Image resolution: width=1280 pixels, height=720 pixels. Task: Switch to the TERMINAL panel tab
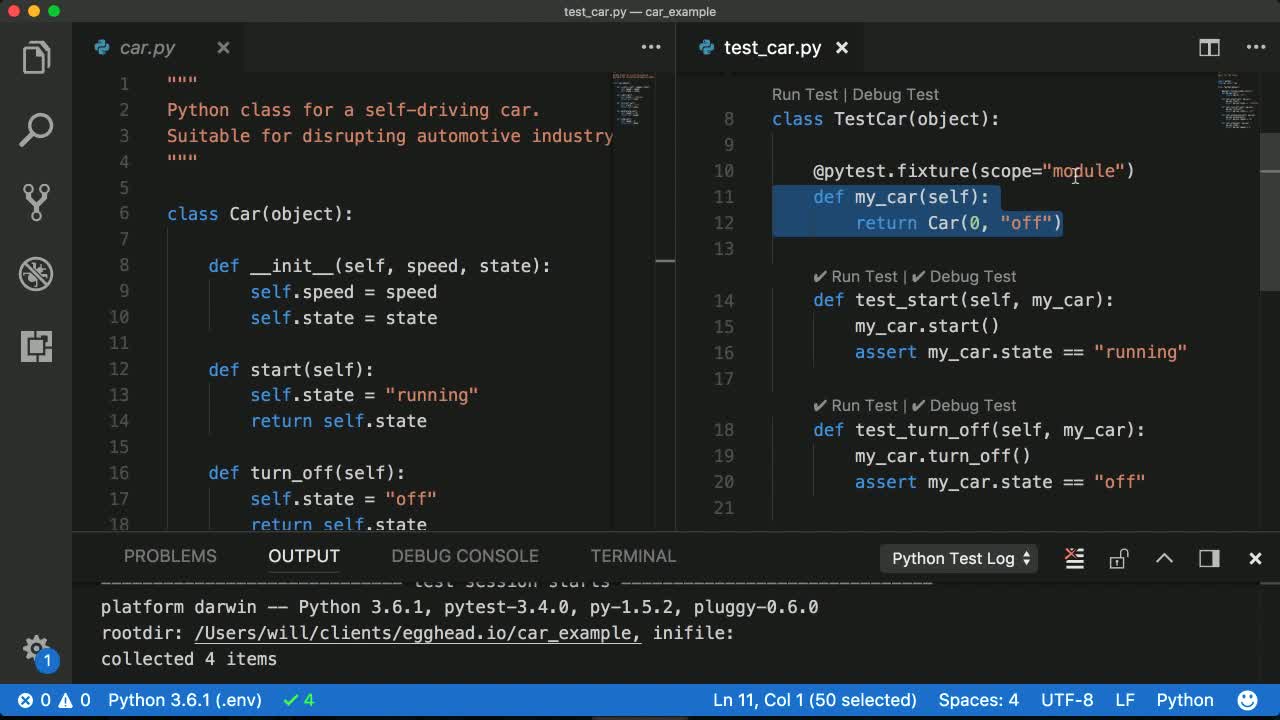pyautogui.click(x=633, y=556)
